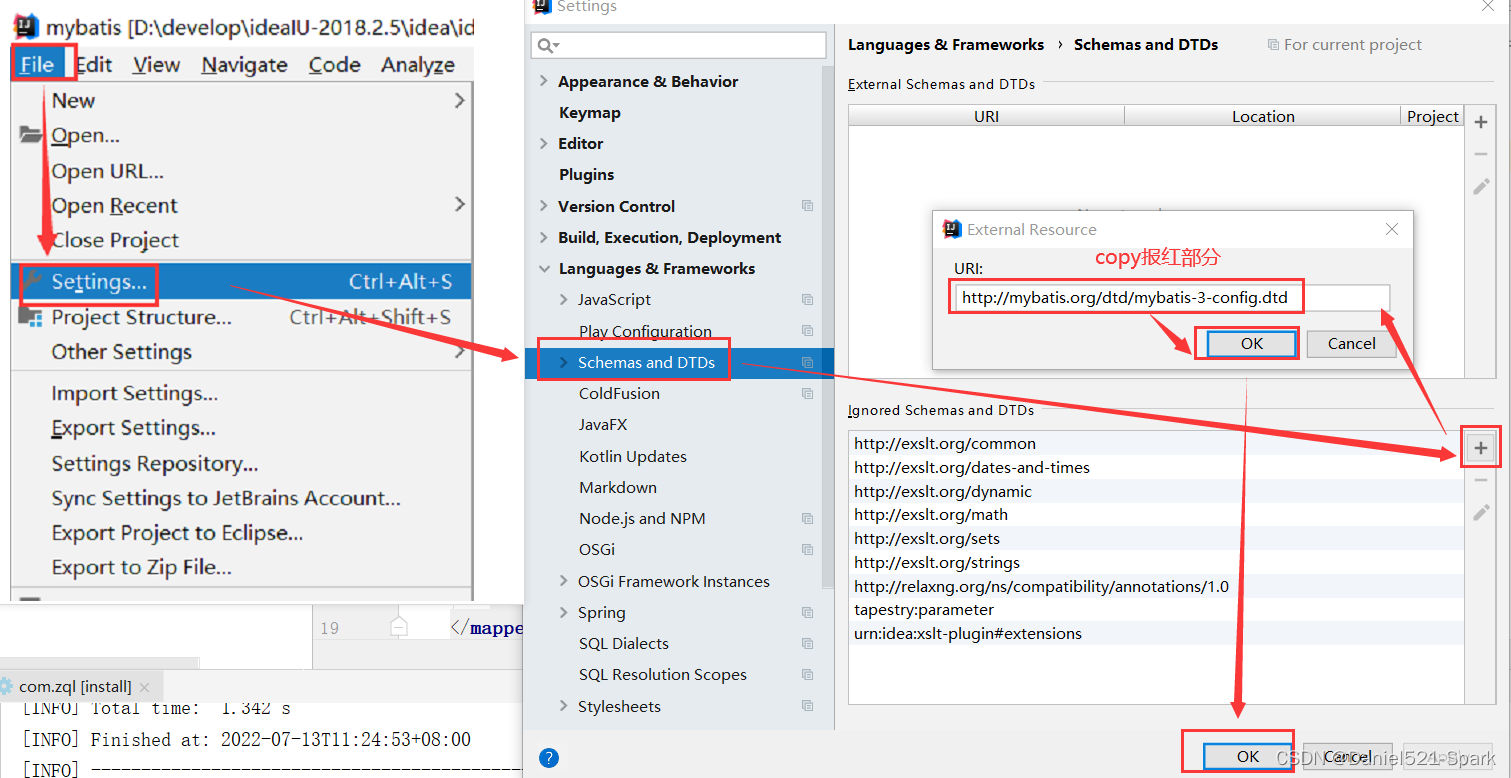
Task: Click Languages & Frameworks breadcrumb
Action: click(946, 45)
